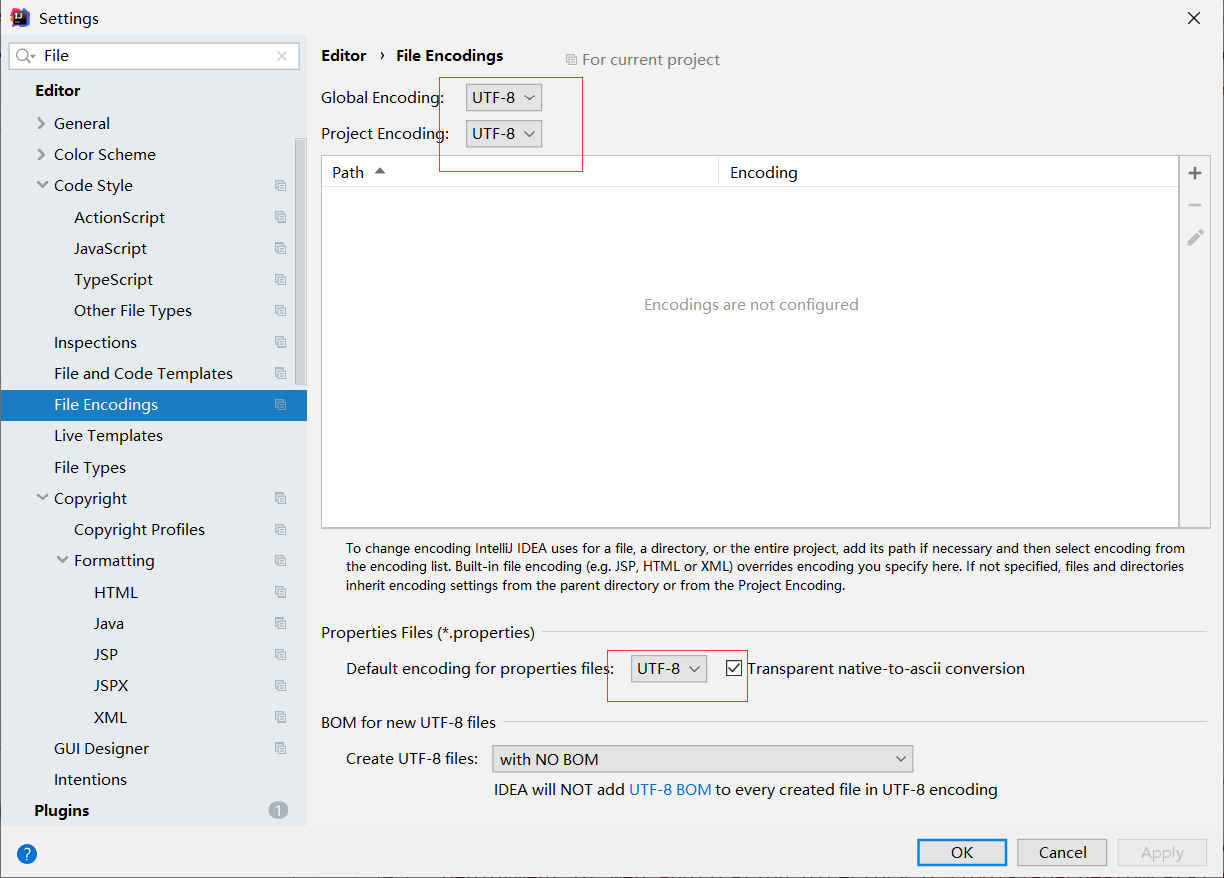Screen dimensions: 1224x878
Task: Select JSP under Formatting
Action: tap(106, 654)
